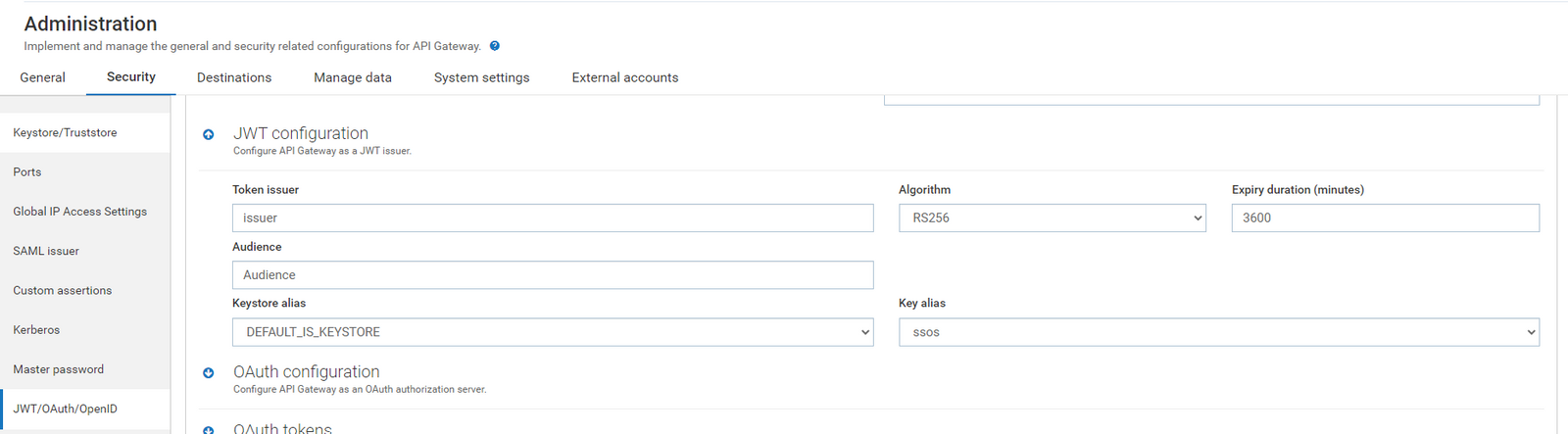Screen dimensions: 1568x434
Task: Open the Key alias ssos dropdown
Action: pyautogui.click(x=1218, y=332)
